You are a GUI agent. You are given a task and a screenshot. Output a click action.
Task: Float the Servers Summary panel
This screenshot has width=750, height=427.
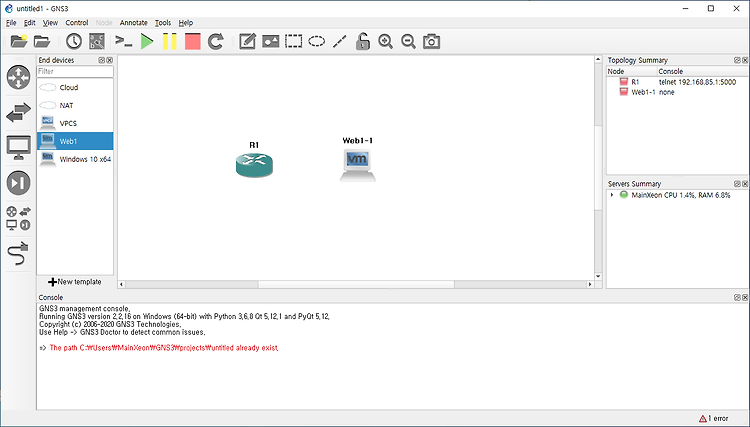pos(737,184)
